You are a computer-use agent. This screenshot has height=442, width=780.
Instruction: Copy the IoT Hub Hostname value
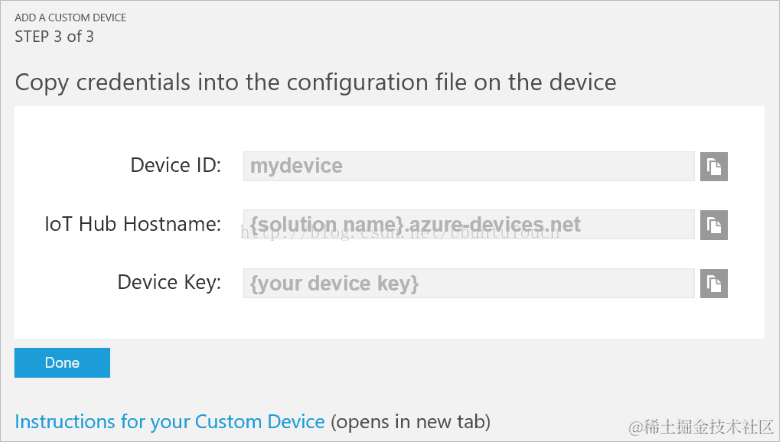714,225
